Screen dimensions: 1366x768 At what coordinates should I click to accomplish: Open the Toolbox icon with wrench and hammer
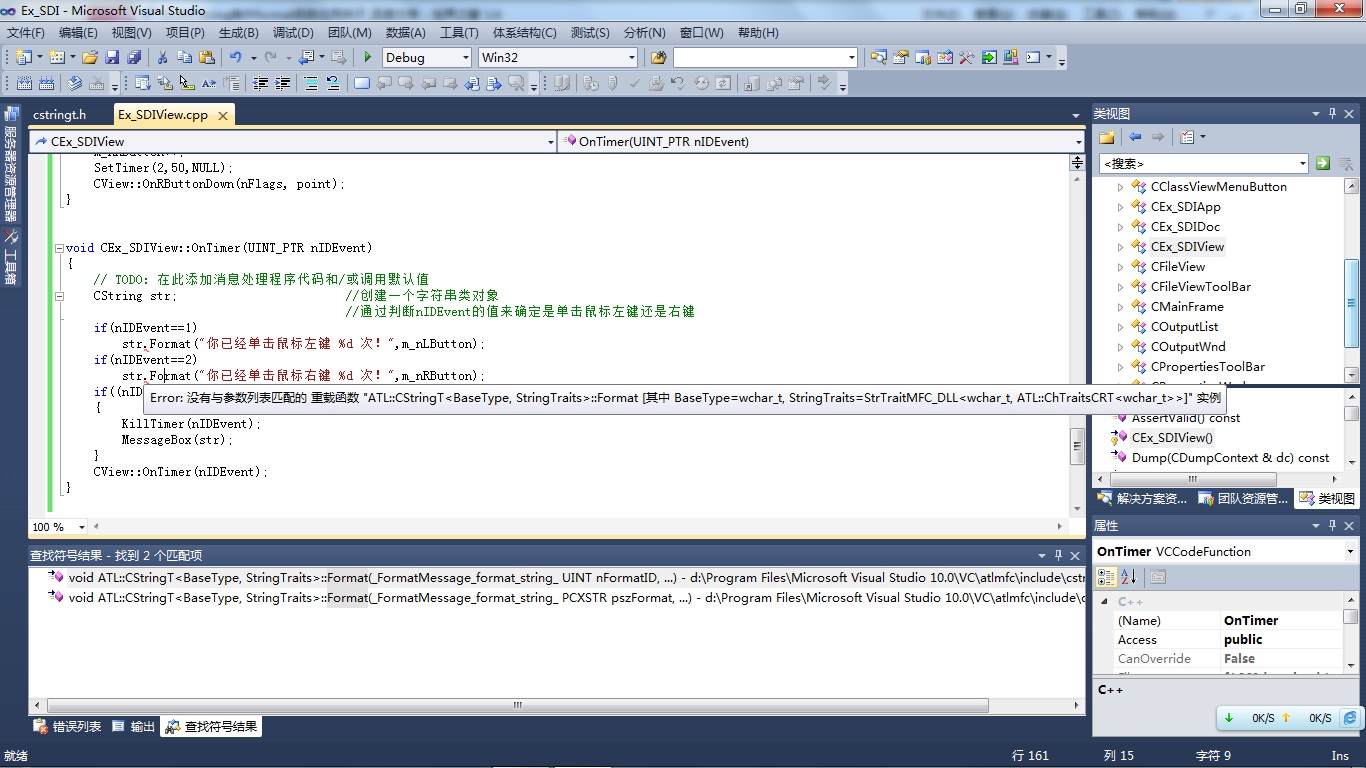[967, 57]
